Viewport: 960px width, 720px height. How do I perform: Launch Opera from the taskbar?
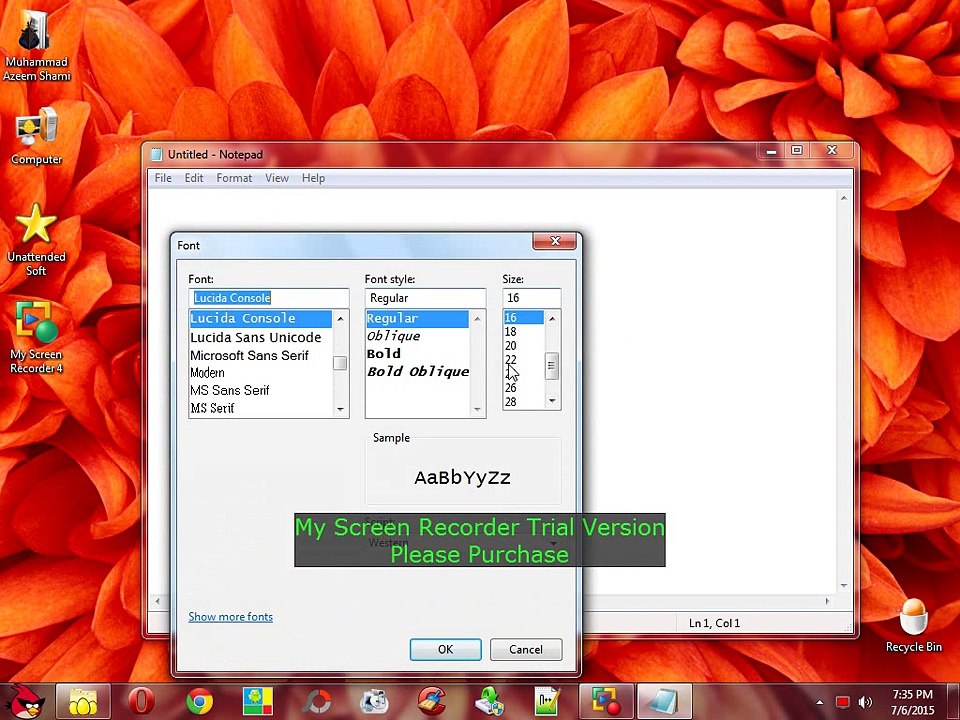[x=141, y=702]
